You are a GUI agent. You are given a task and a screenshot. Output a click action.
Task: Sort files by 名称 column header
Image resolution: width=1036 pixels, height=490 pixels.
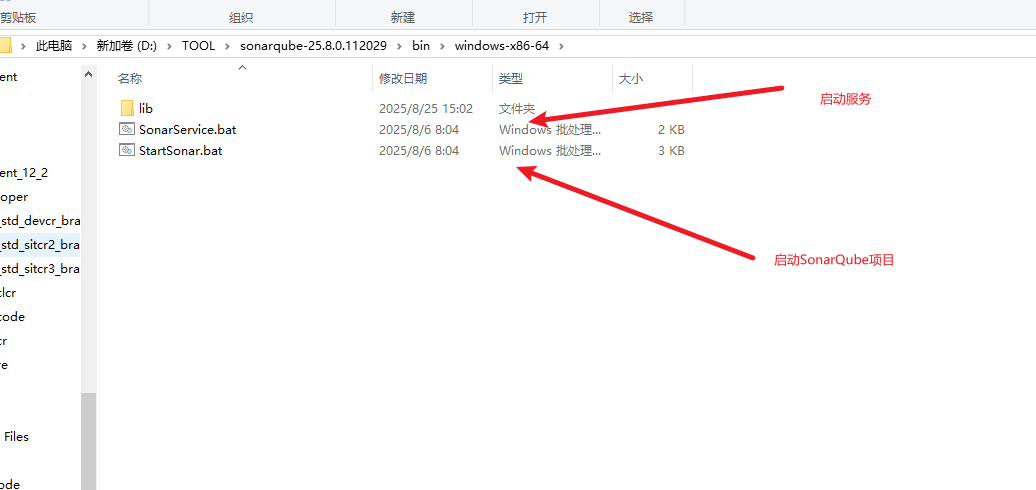[x=130, y=79]
